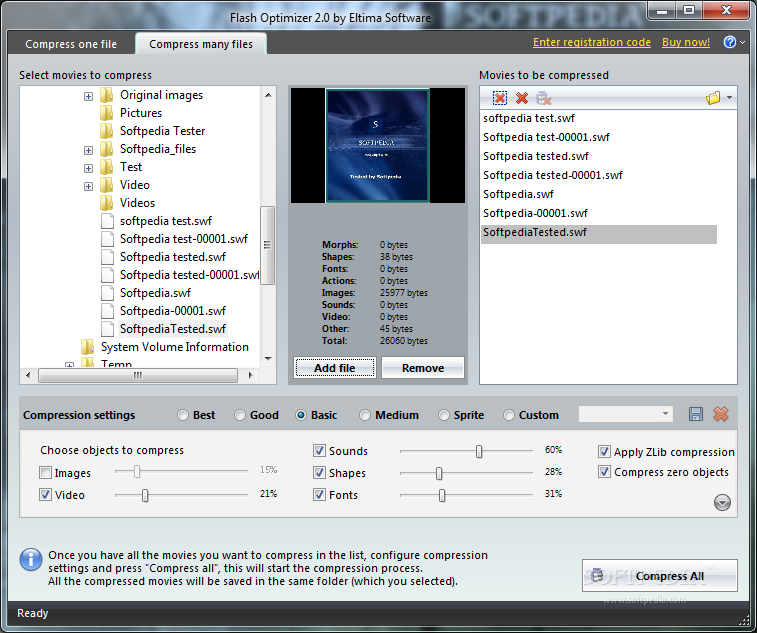Open the help menu dropdown arrow
This screenshot has width=757, height=633.
(x=743, y=42)
